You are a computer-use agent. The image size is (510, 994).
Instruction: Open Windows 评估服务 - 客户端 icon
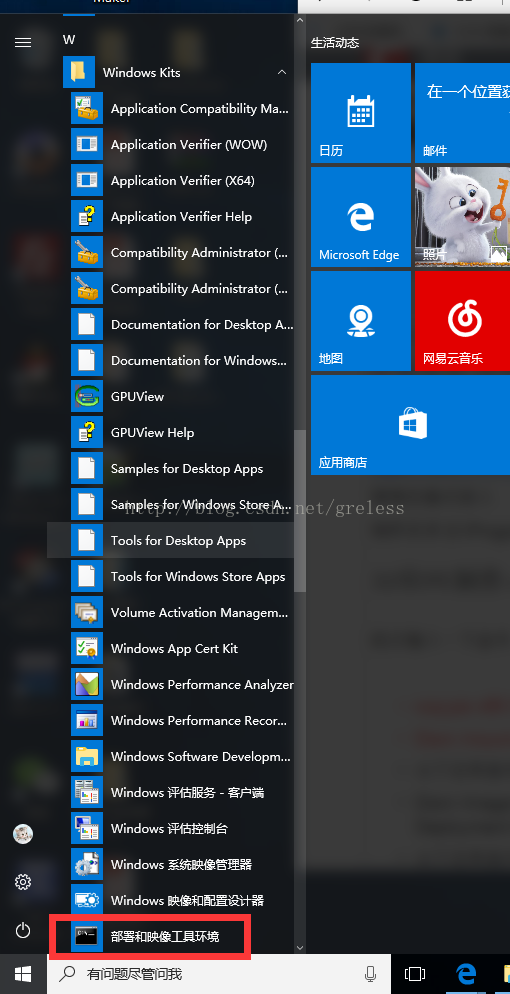pos(87,792)
